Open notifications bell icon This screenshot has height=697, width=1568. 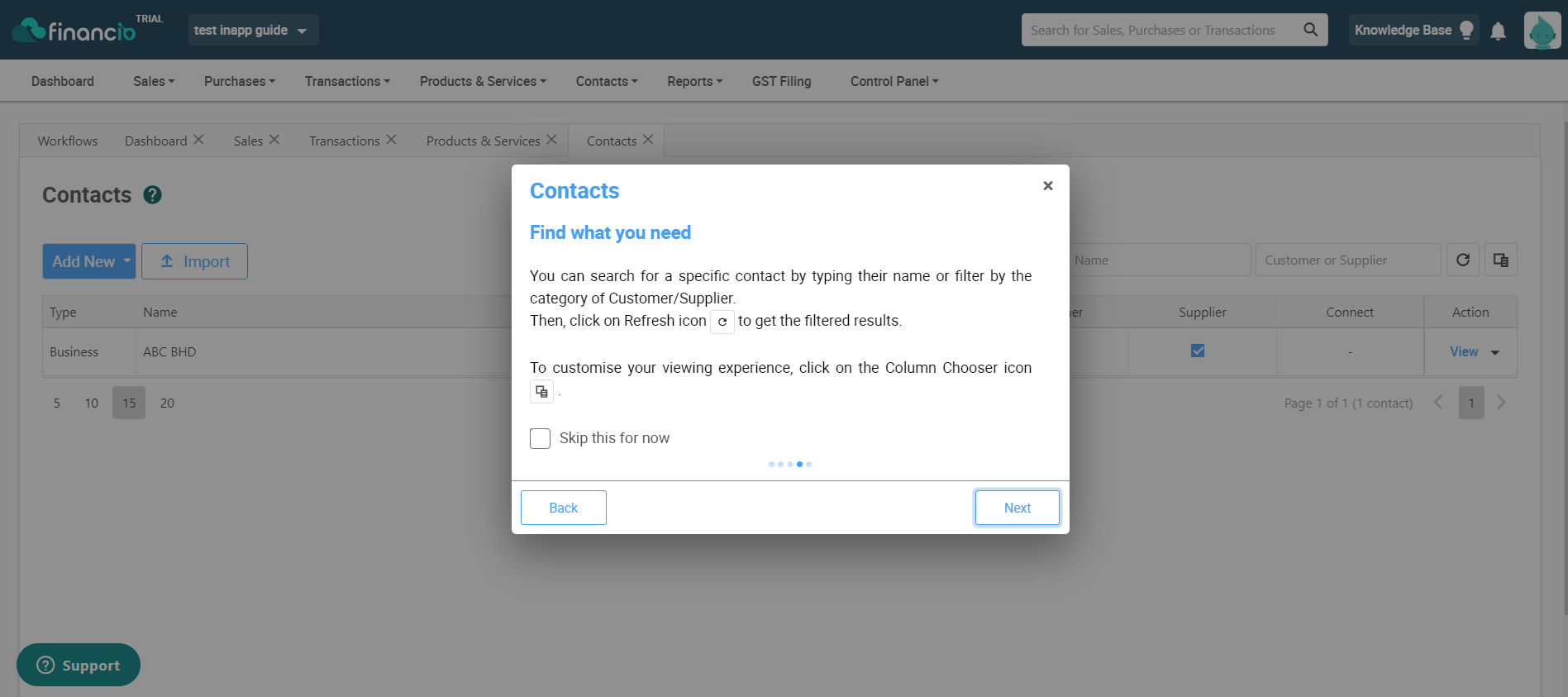pyautogui.click(x=1498, y=31)
